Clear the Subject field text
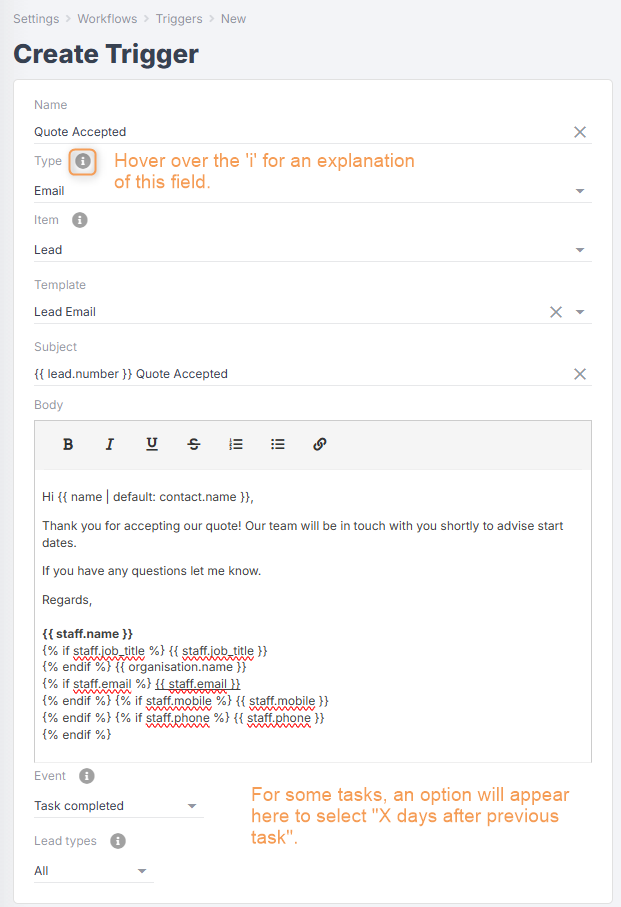Image resolution: width=621 pixels, height=907 pixels. pyautogui.click(x=580, y=374)
